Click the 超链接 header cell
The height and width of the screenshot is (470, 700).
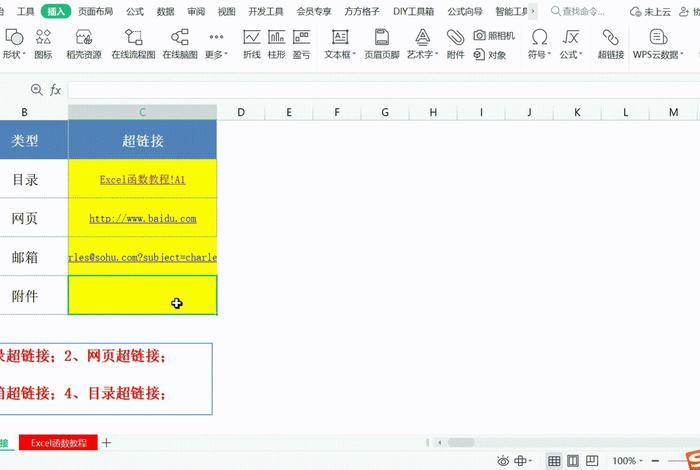pyautogui.click(x=142, y=140)
